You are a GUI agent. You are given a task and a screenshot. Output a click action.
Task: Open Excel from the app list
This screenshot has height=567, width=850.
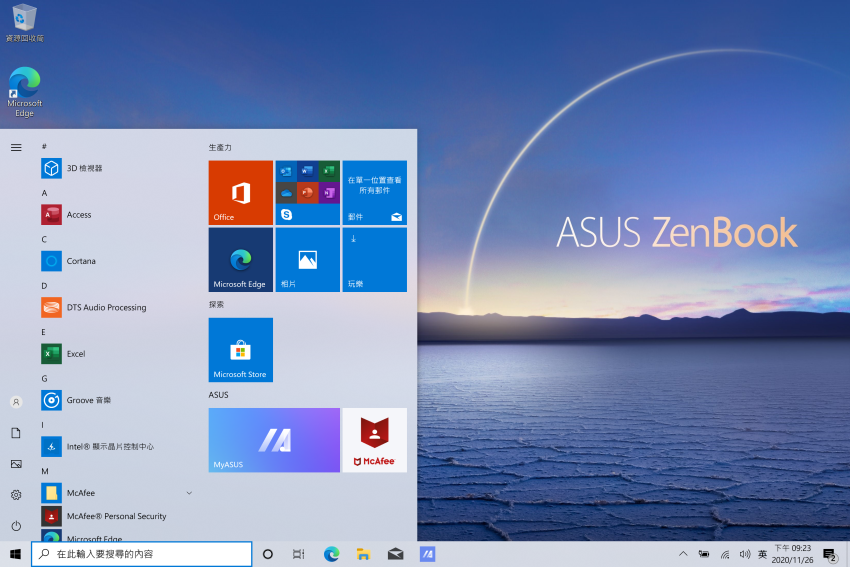coord(117,354)
